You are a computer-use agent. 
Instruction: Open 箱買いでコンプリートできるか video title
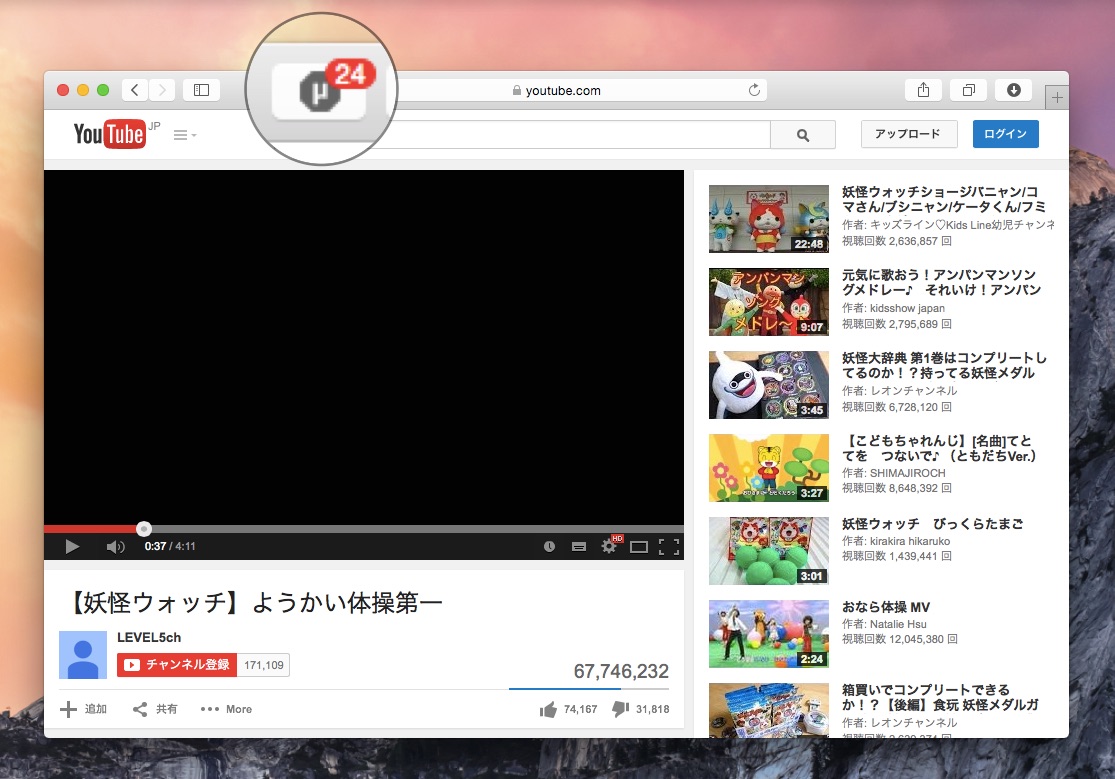click(940, 697)
